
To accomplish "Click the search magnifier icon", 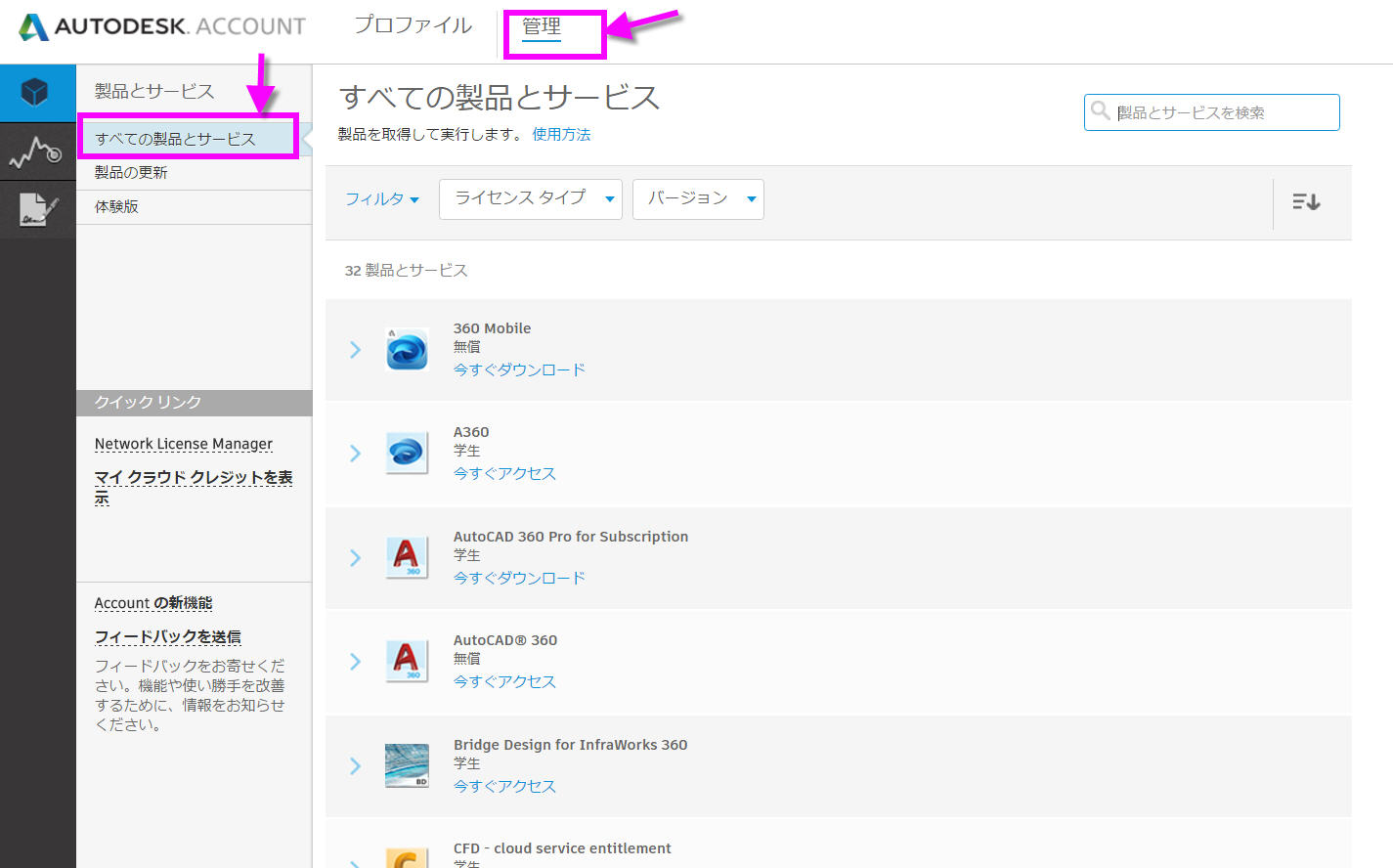I will pyautogui.click(x=1100, y=110).
